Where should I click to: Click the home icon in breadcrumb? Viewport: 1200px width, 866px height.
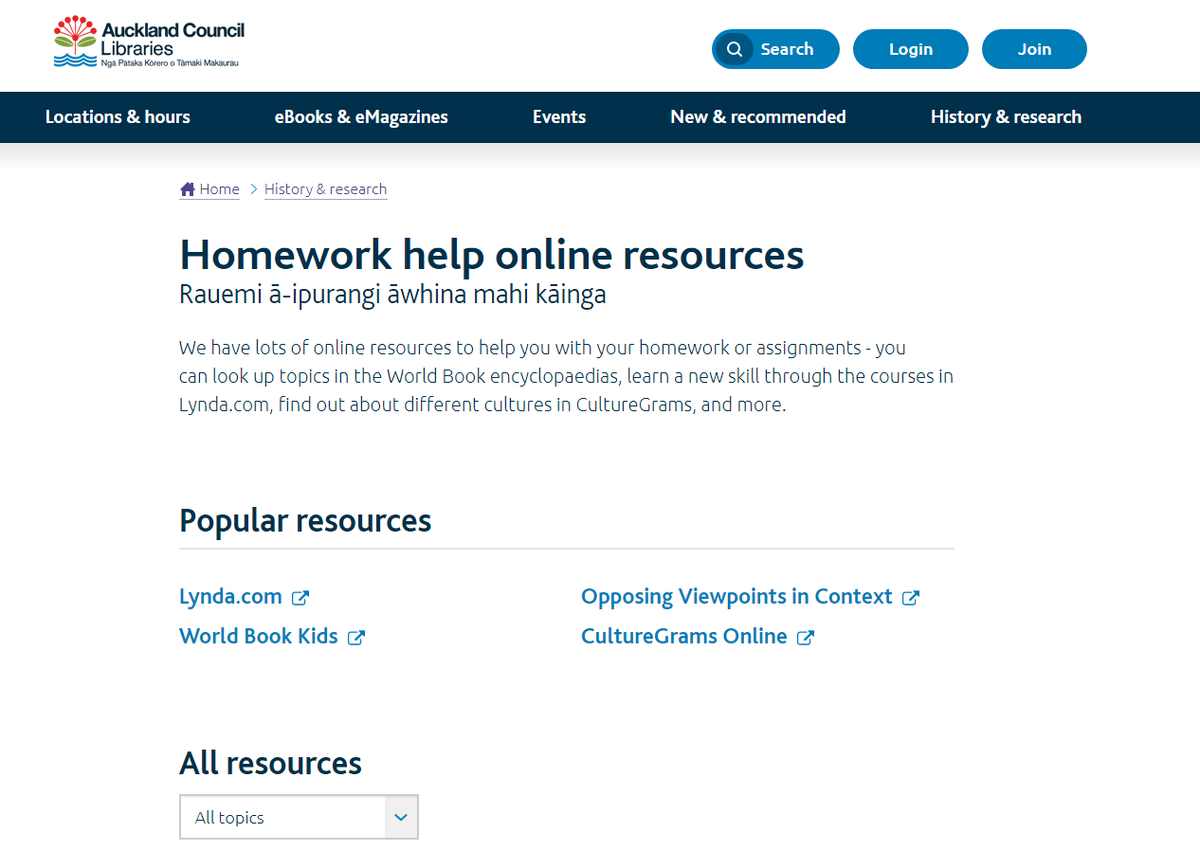187,189
